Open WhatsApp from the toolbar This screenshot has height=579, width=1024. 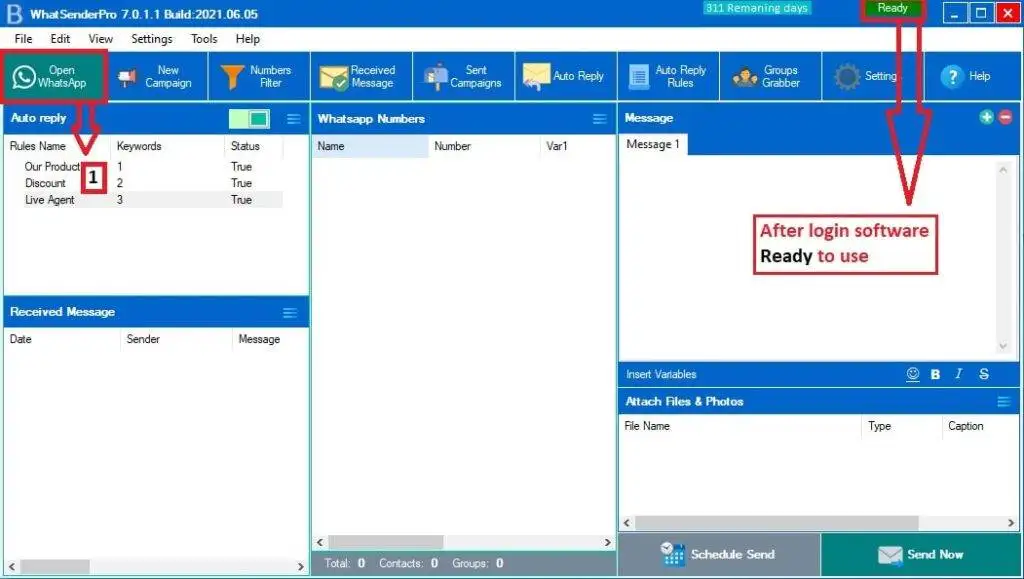coord(54,76)
